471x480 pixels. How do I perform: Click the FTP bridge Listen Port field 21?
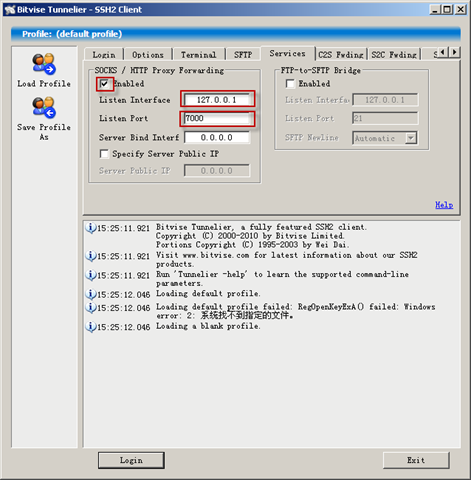point(385,118)
